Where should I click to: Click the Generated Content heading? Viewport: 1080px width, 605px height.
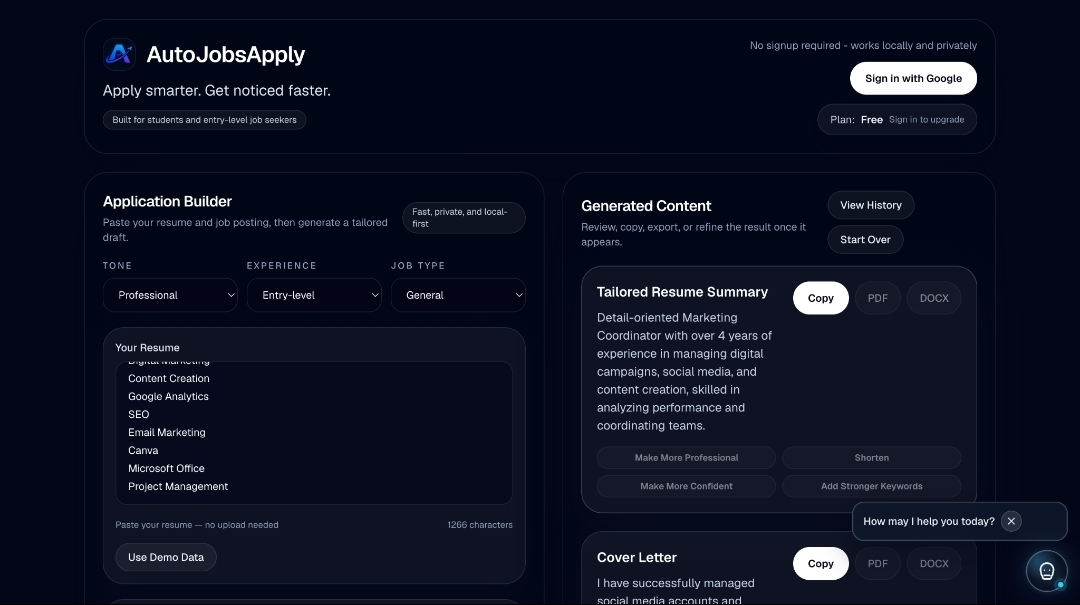tap(646, 206)
